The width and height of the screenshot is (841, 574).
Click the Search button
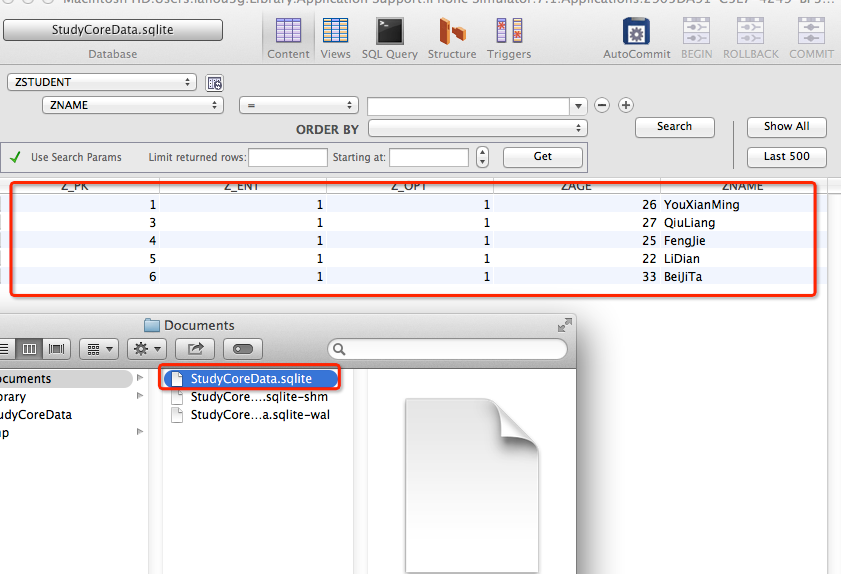(675, 127)
